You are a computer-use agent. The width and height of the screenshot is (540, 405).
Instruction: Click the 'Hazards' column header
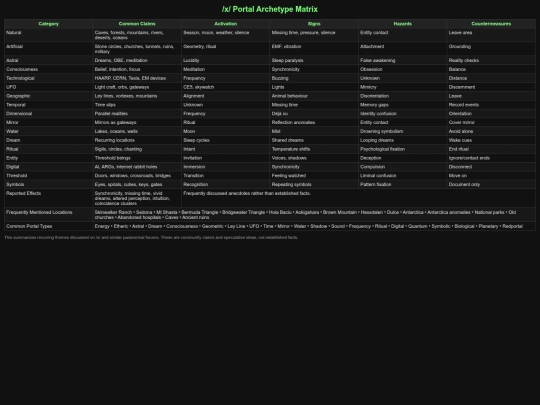pos(403,24)
